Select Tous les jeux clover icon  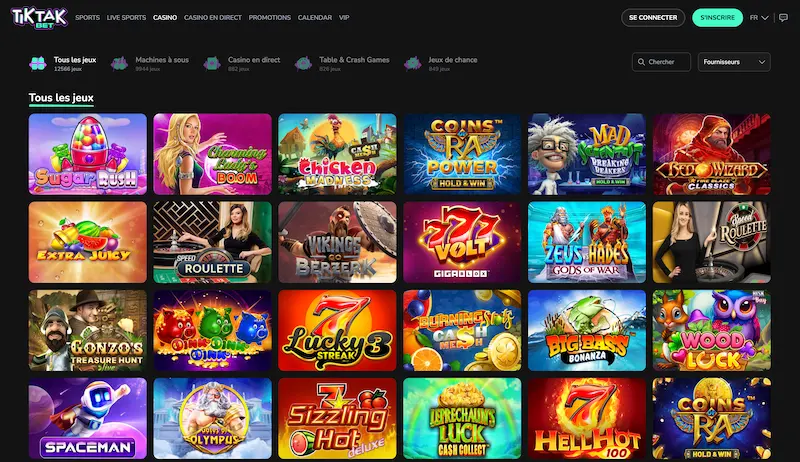click(38, 63)
